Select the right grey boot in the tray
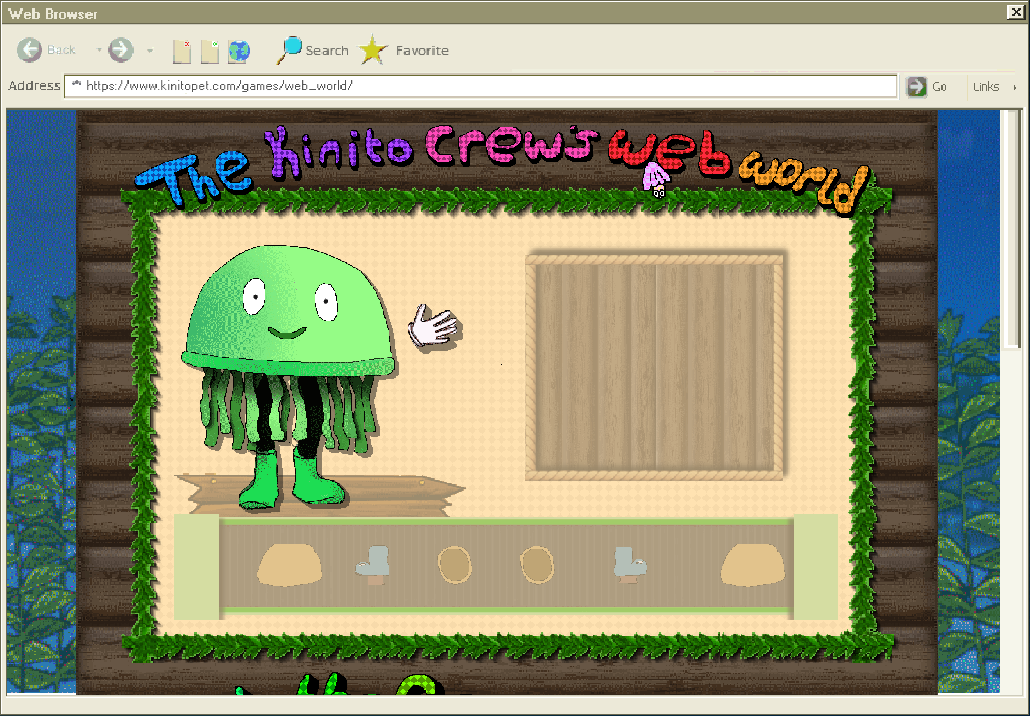The height and width of the screenshot is (716, 1030). pos(630,564)
